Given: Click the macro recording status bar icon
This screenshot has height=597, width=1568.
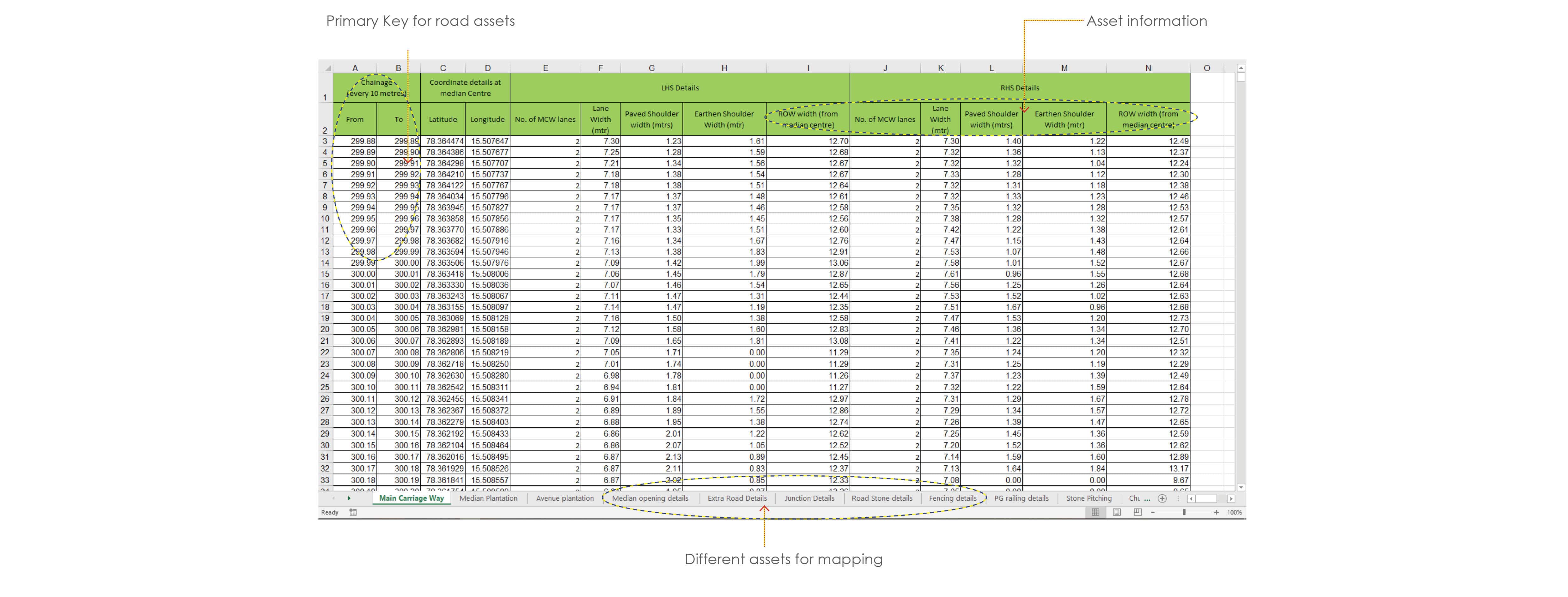Looking at the screenshot, I should pos(353,512).
